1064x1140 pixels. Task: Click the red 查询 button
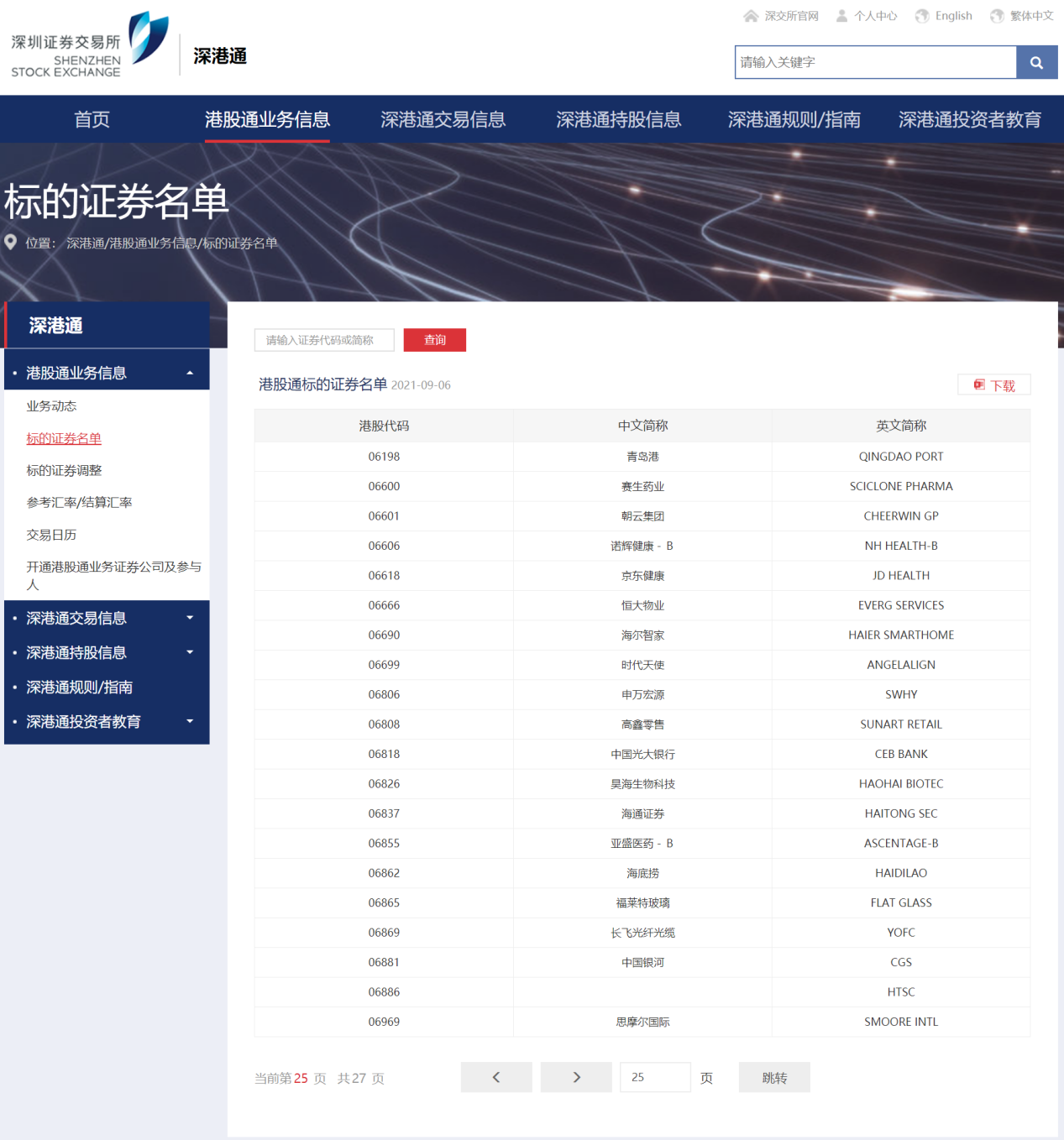[435, 340]
